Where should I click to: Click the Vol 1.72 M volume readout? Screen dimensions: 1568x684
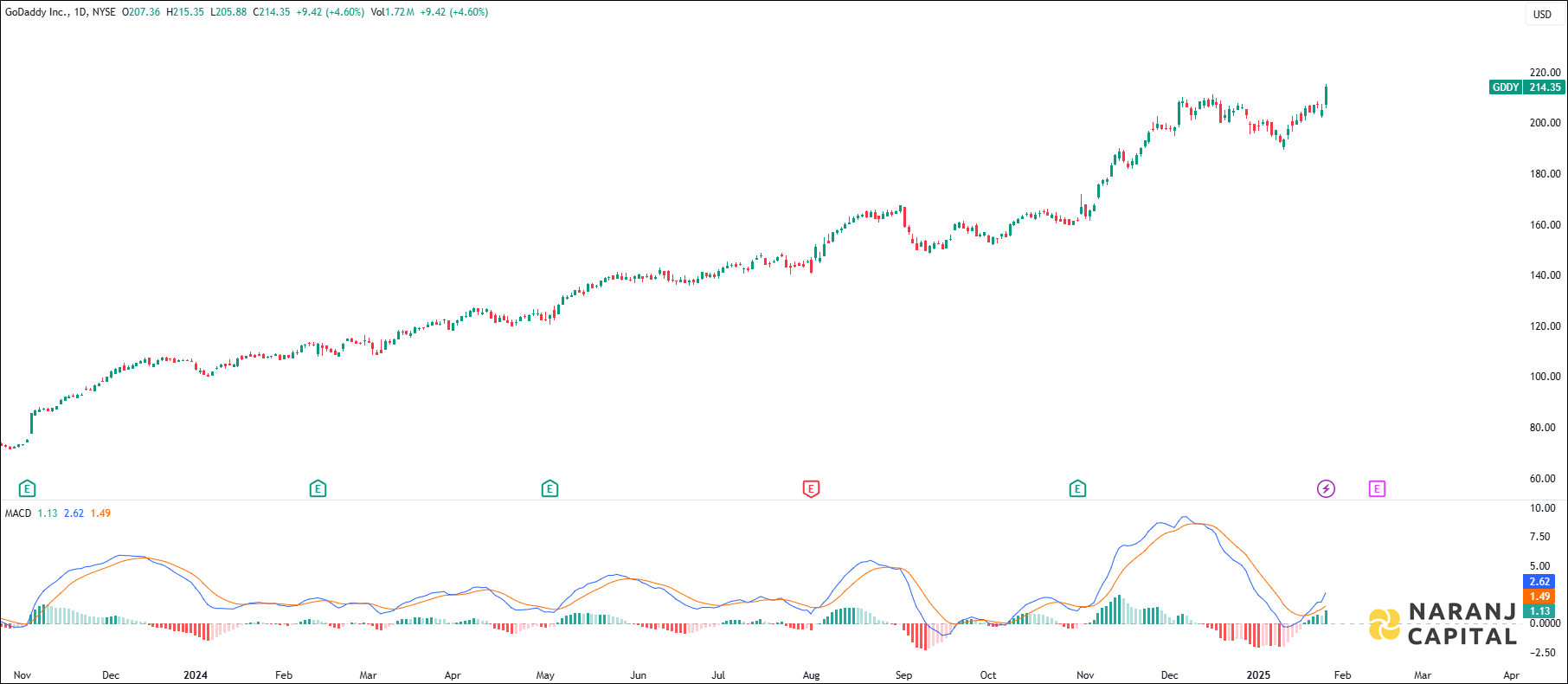pos(392,12)
